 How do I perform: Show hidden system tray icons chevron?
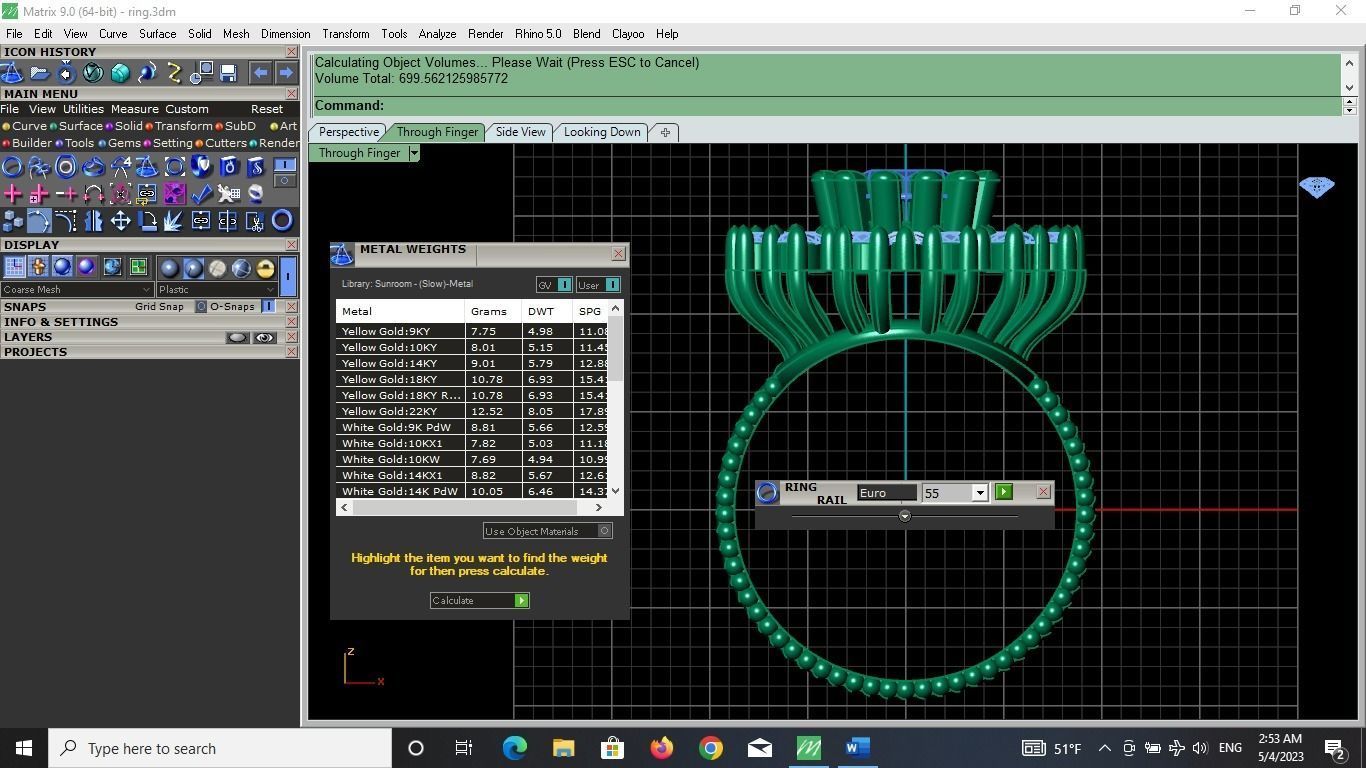tap(1105, 748)
